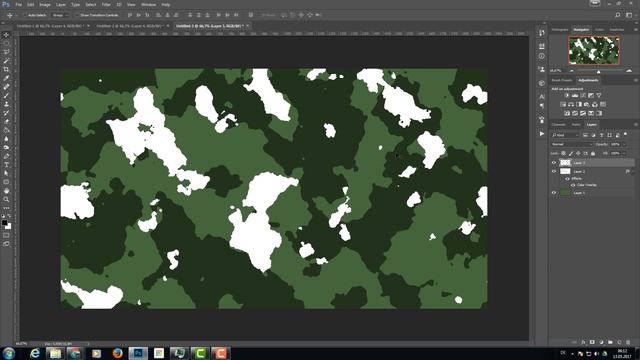640x360 pixels.
Task: Switch to the Paths tab
Action: point(576,124)
